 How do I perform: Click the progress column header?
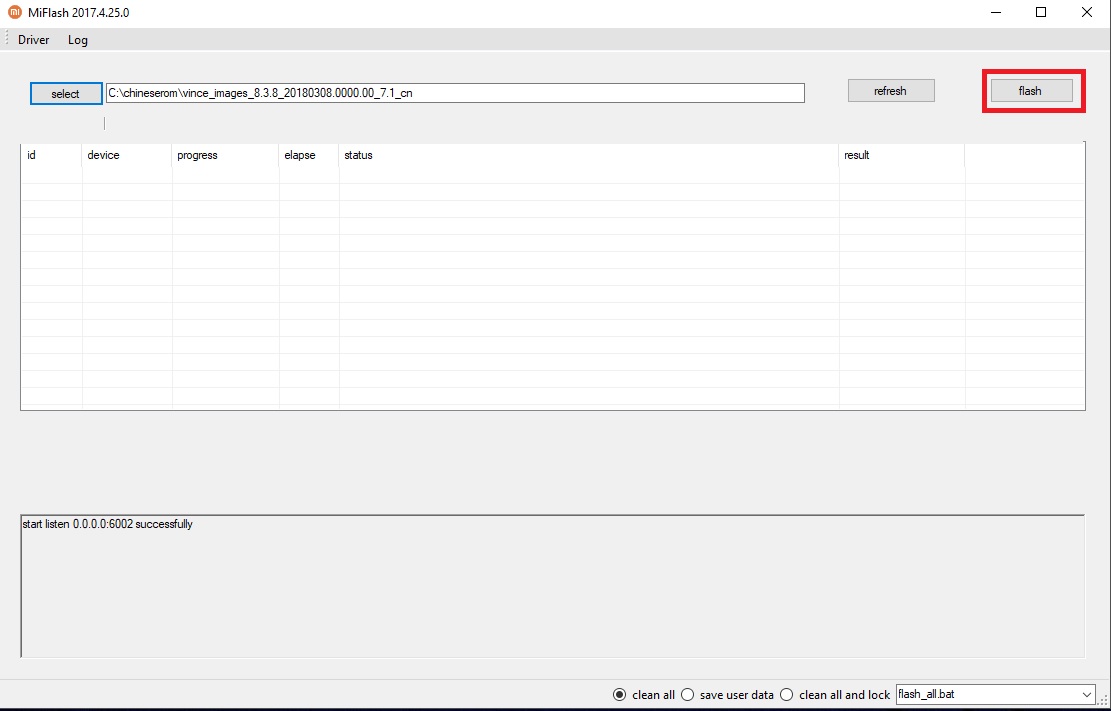[x=225, y=155]
